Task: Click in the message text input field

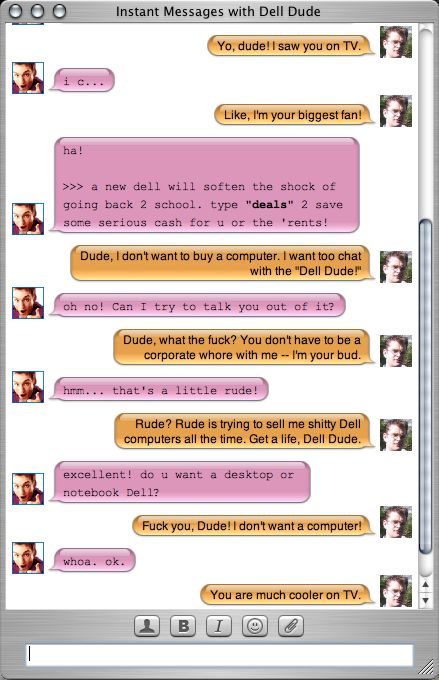Action: point(219,654)
